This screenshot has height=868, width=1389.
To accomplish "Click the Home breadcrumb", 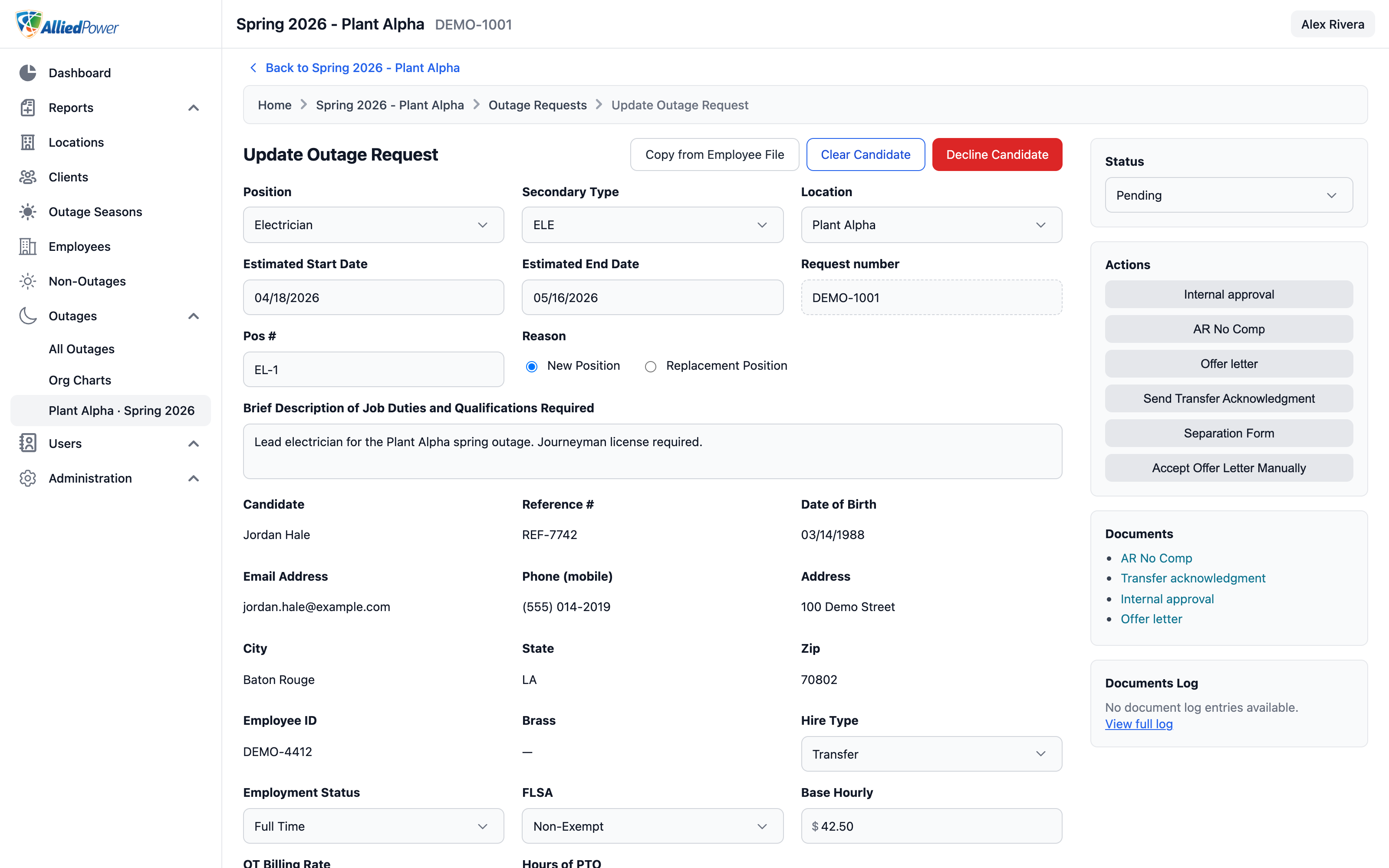I will [274, 105].
